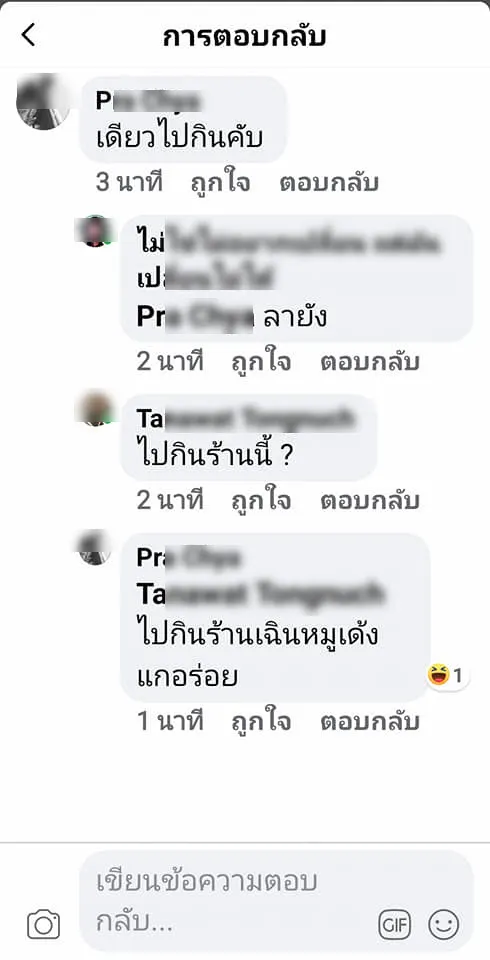The height and width of the screenshot is (960, 490).
Task: Reply to the ลายัง comment
Action: (x=369, y=362)
